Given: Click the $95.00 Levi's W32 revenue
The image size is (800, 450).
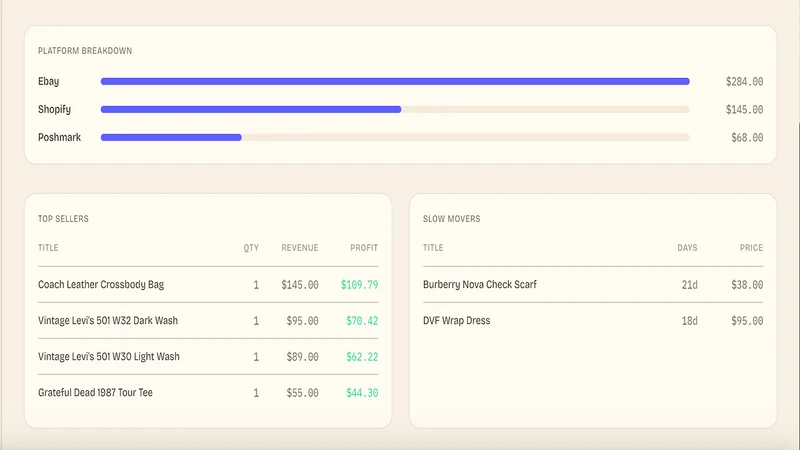Looking at the screenshot, I should (x=302, y=321).
